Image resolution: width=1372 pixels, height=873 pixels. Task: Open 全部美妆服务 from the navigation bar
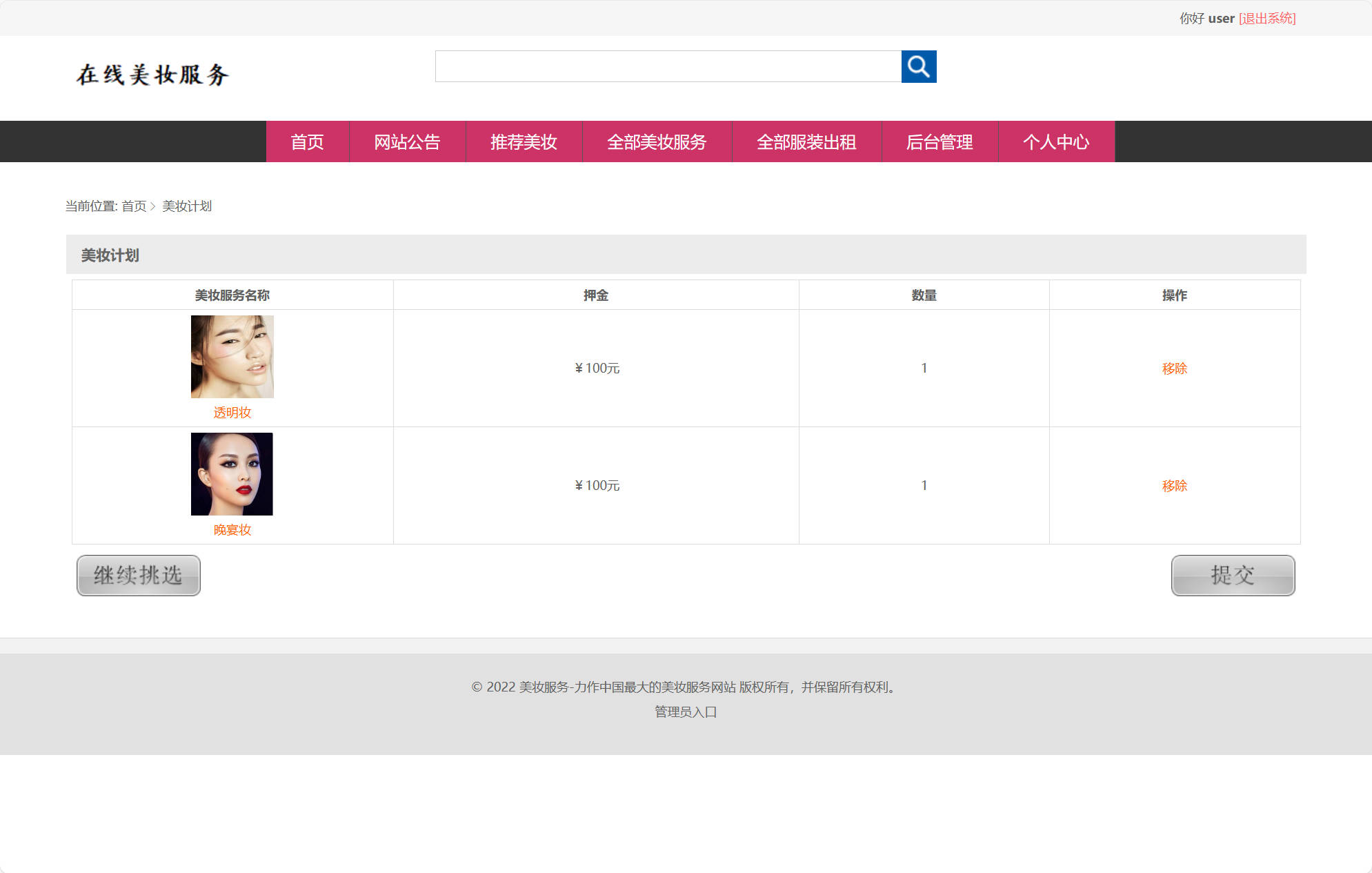[657, 142]
